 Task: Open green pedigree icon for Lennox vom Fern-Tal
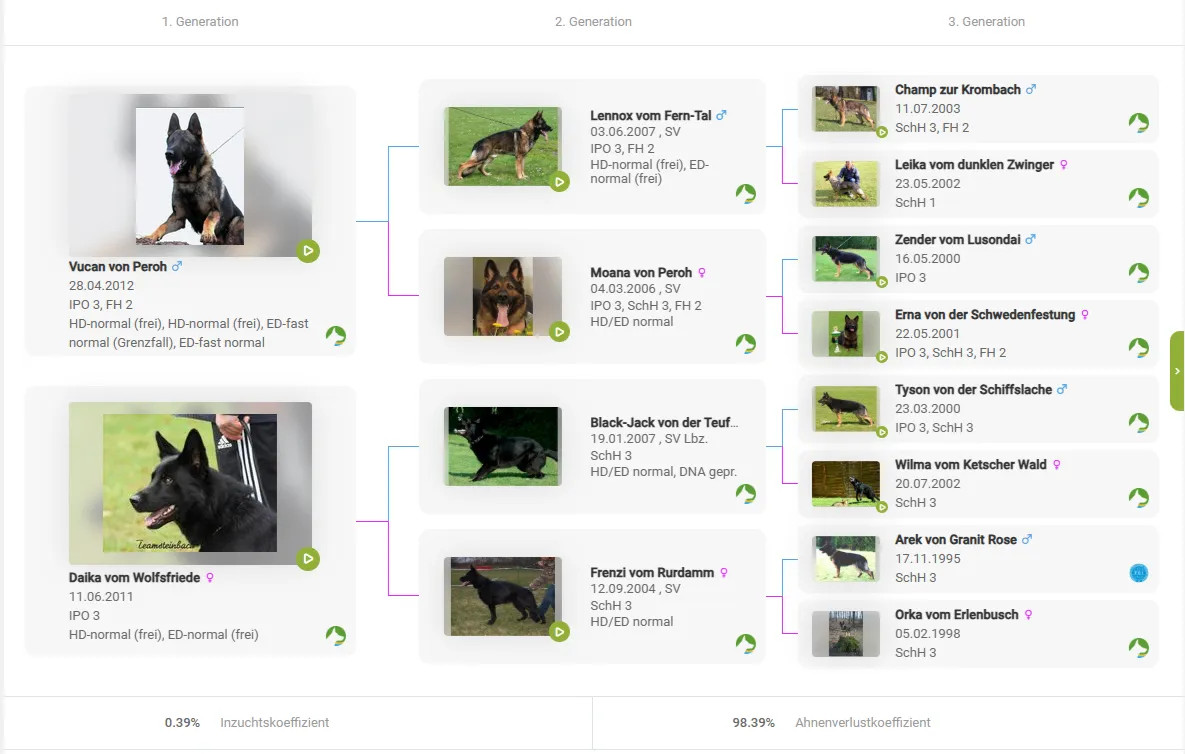click(745, 194)
